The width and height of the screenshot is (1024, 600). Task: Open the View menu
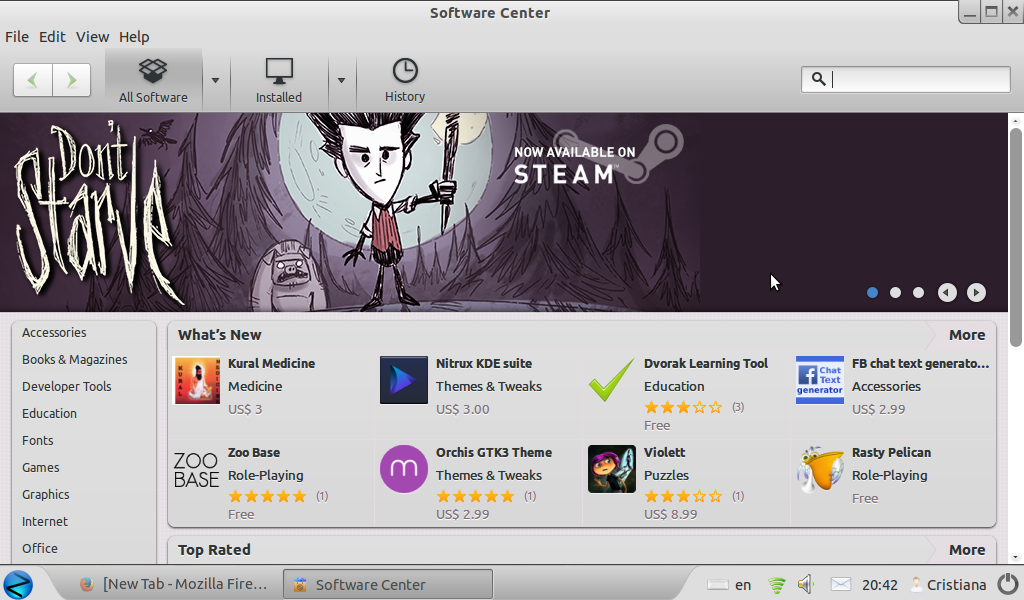[92, 37]
